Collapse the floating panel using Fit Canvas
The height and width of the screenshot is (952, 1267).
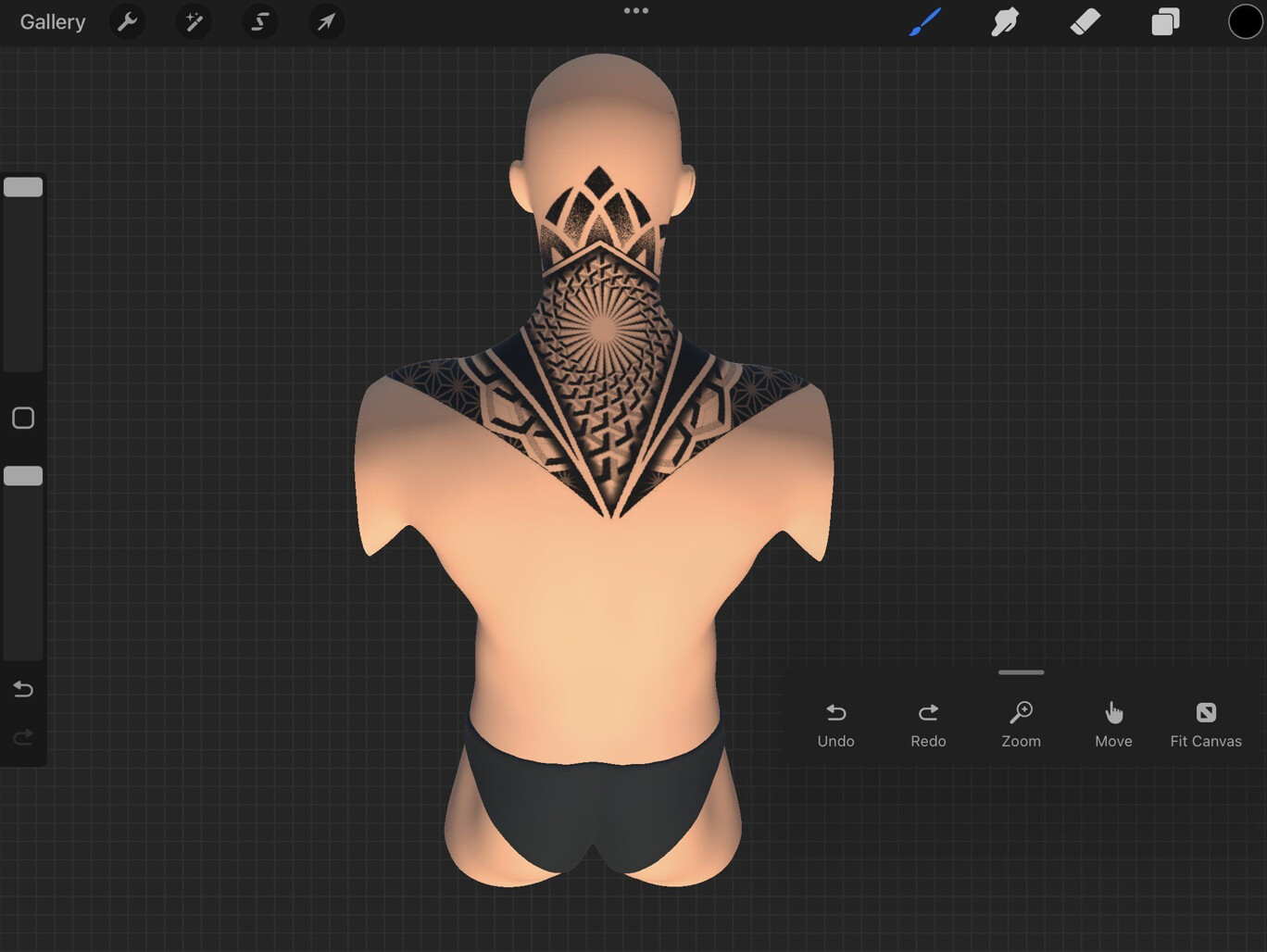(1206, 724)
